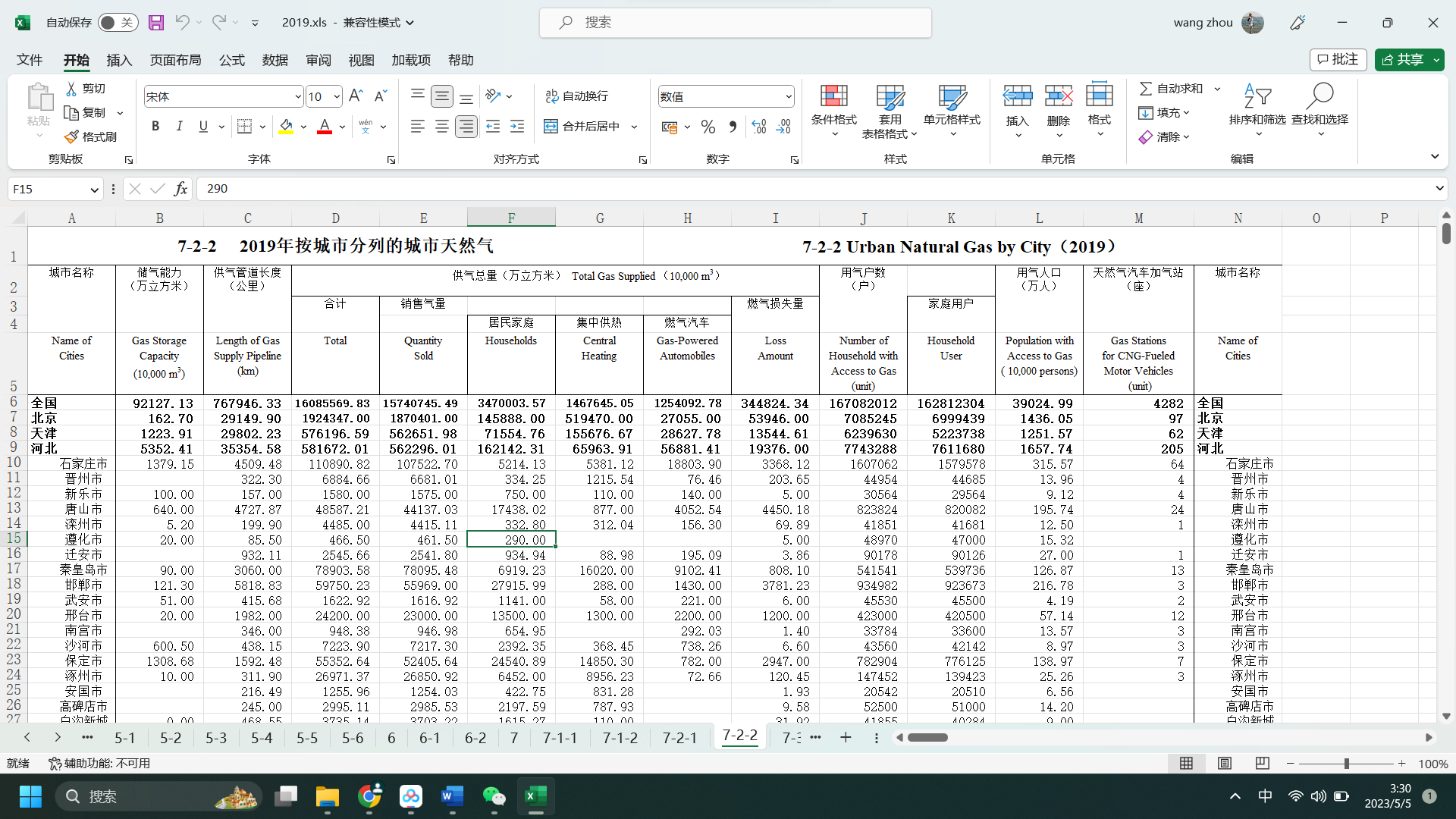The height and width of the screenshot is (819, 1456).
Task: Apply percent style number format
Action: click(708, 127)
